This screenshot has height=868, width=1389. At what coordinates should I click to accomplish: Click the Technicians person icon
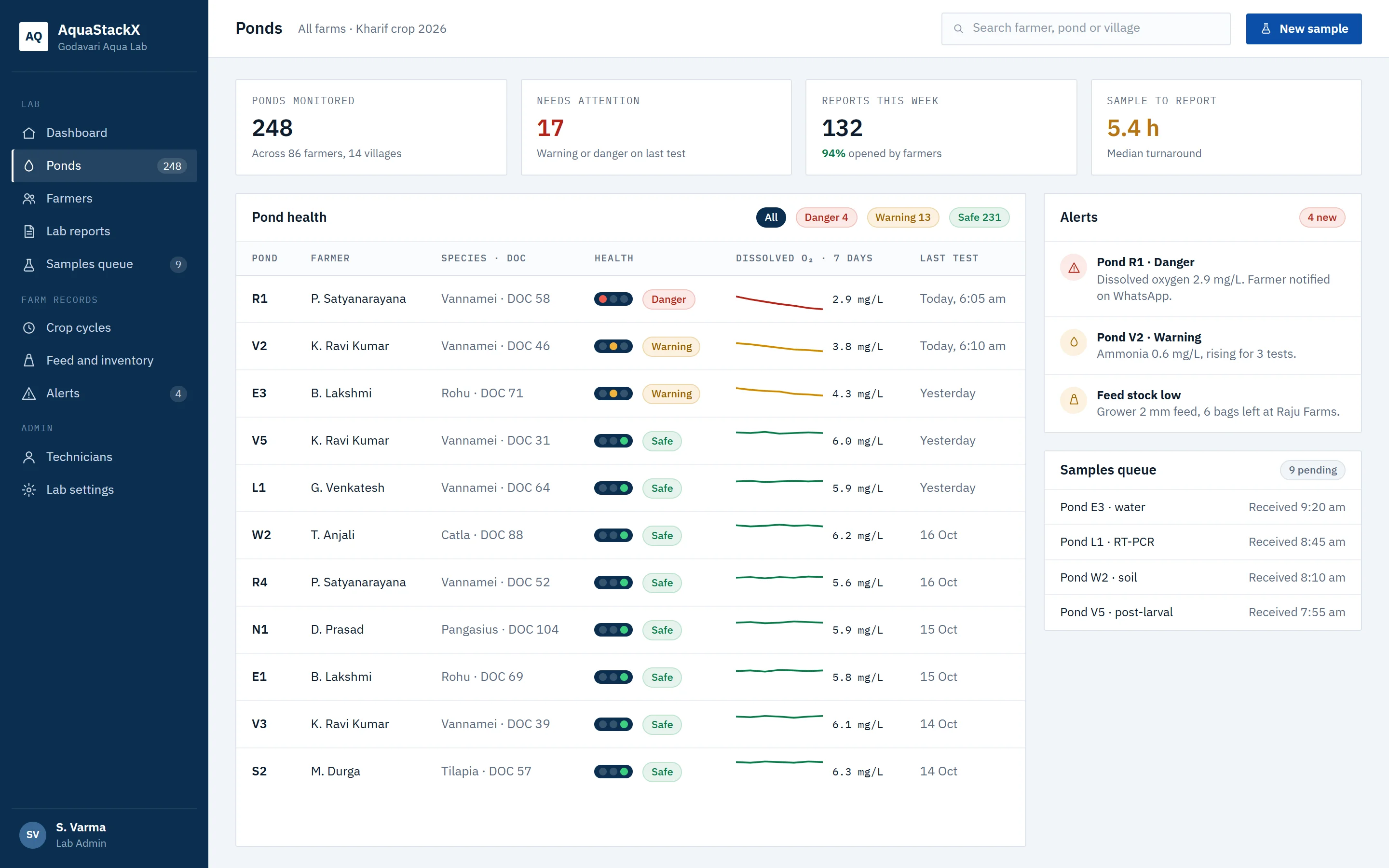(29, 457)
